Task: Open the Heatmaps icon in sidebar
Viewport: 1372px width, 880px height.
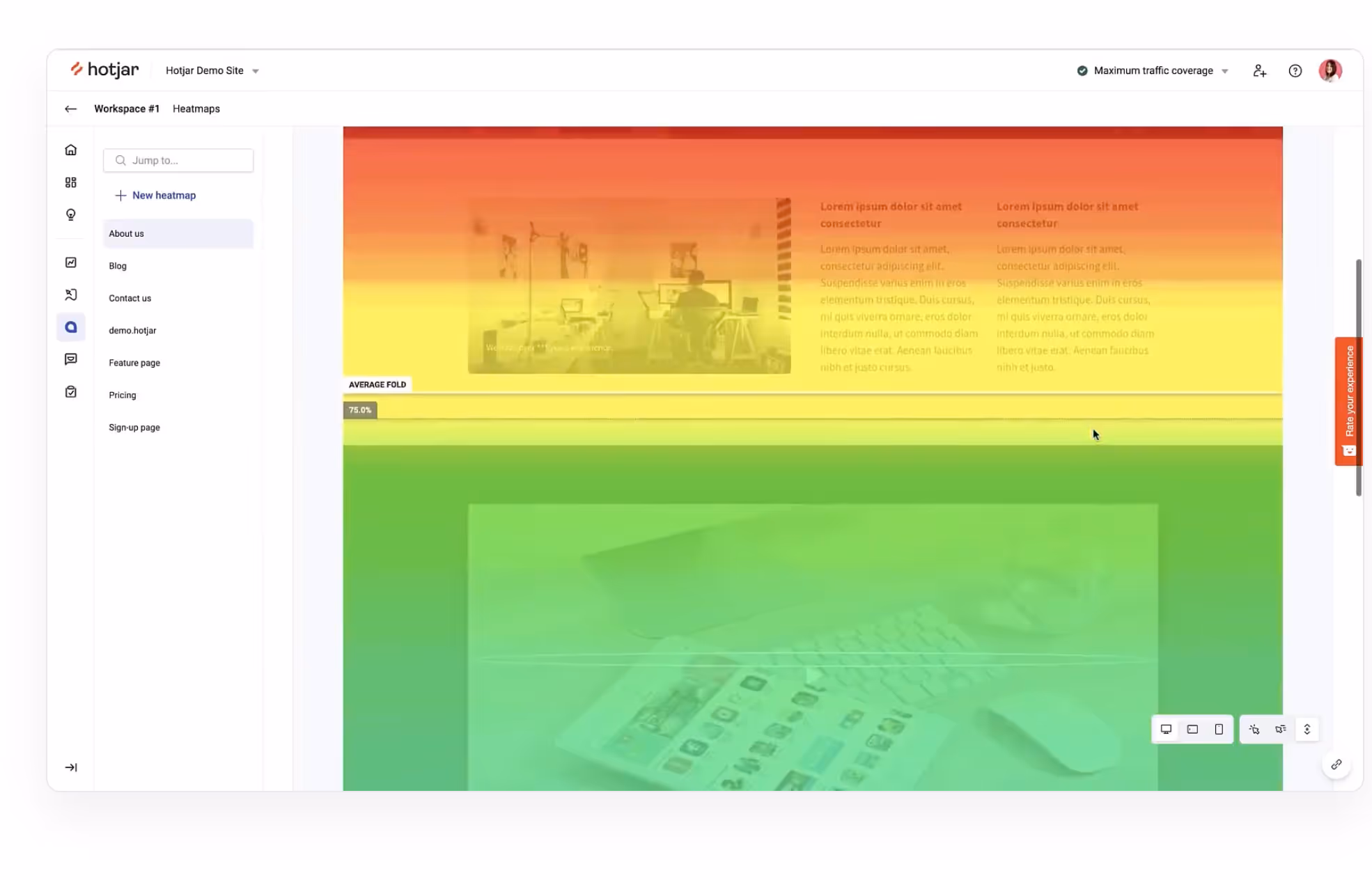Action: 71,327
